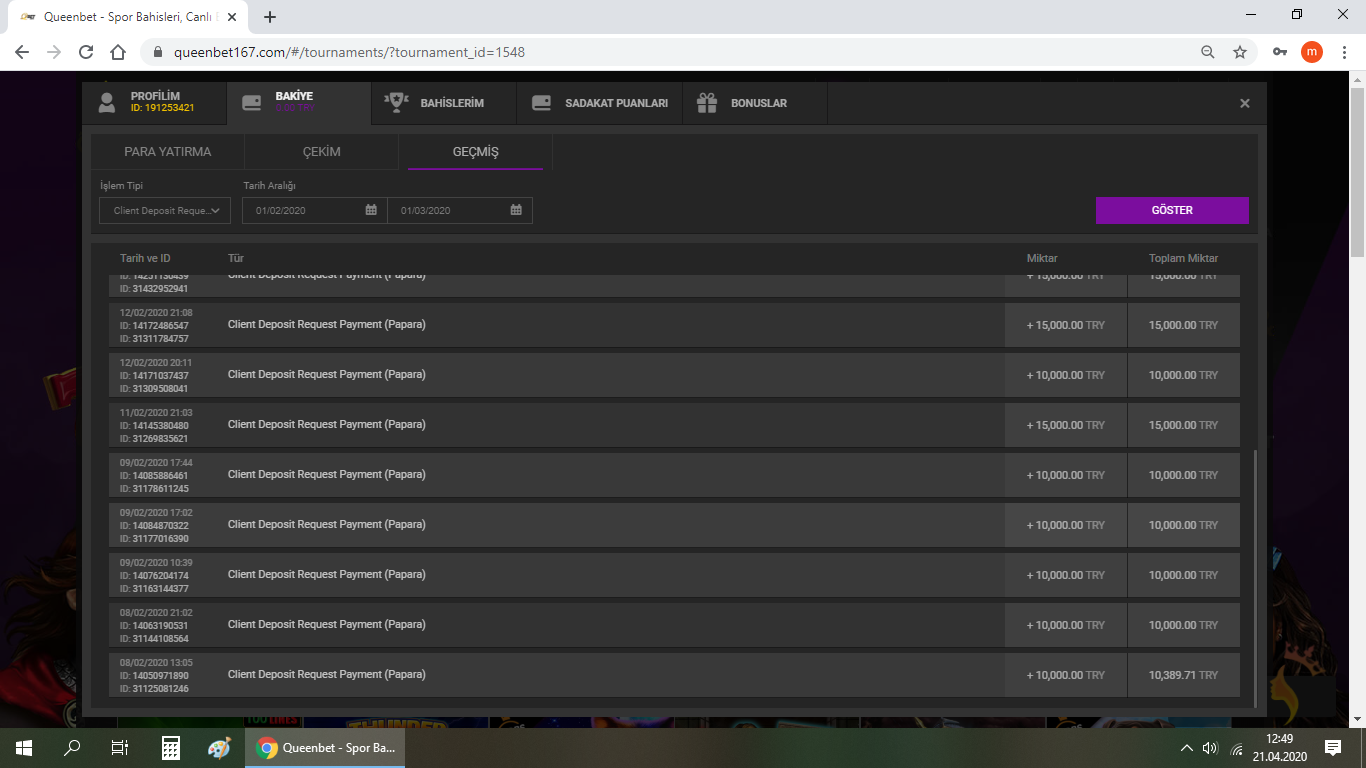
Task: Switch to the Çekim tab
Action: pyautogui.click(x=321, y=152)
